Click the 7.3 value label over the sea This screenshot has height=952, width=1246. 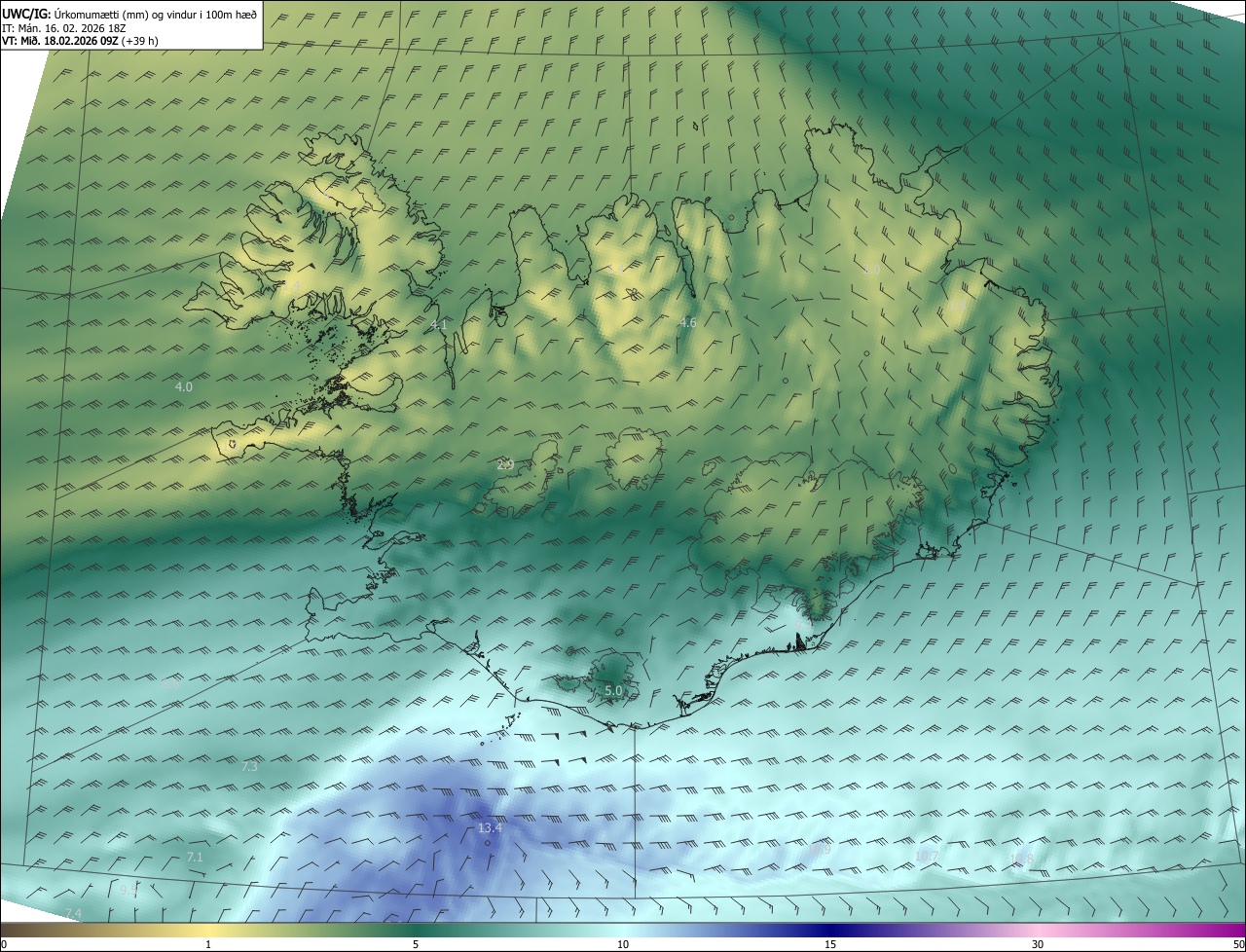coord(249,767)
